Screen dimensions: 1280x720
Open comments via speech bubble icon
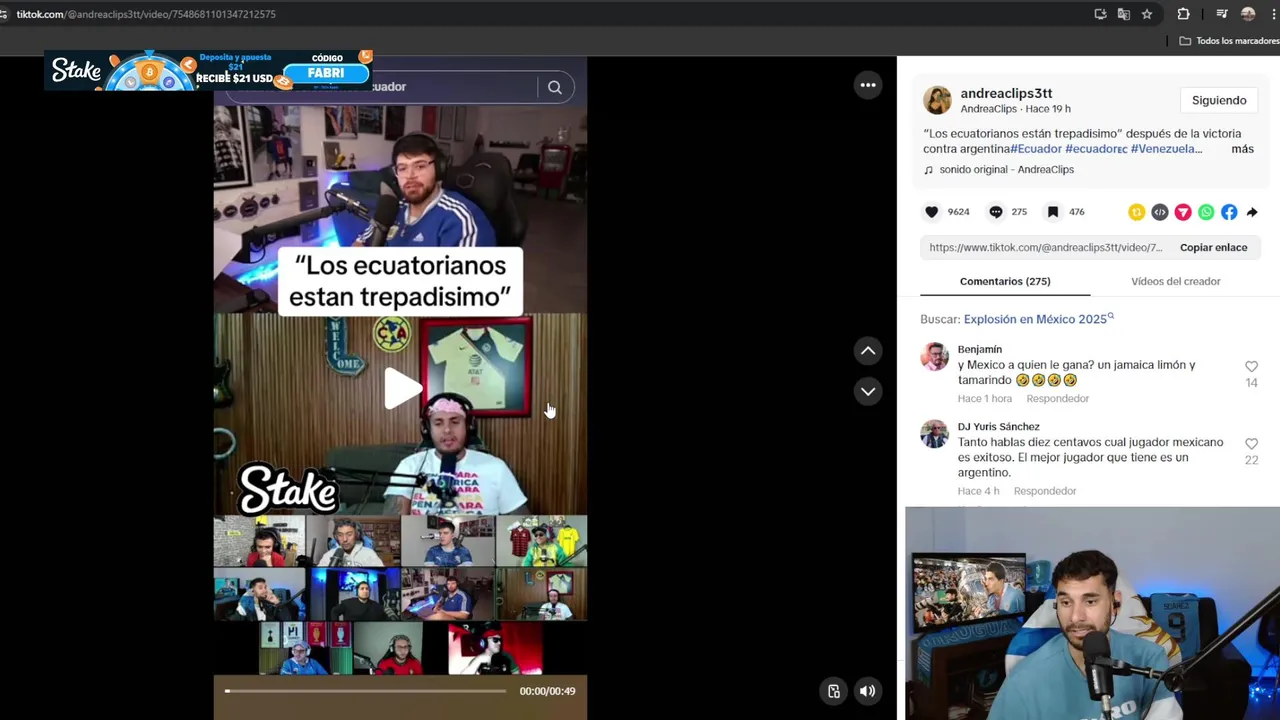[x=996, y=212]
